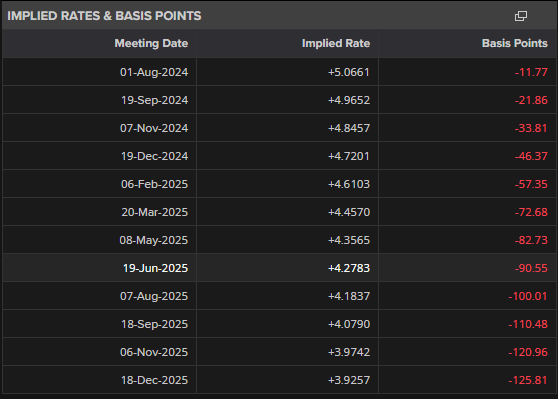The height and width of the screenshot is (399, 558).
Task: Click the Implied Rates & Basis Points title
Action: pos(104,16)
